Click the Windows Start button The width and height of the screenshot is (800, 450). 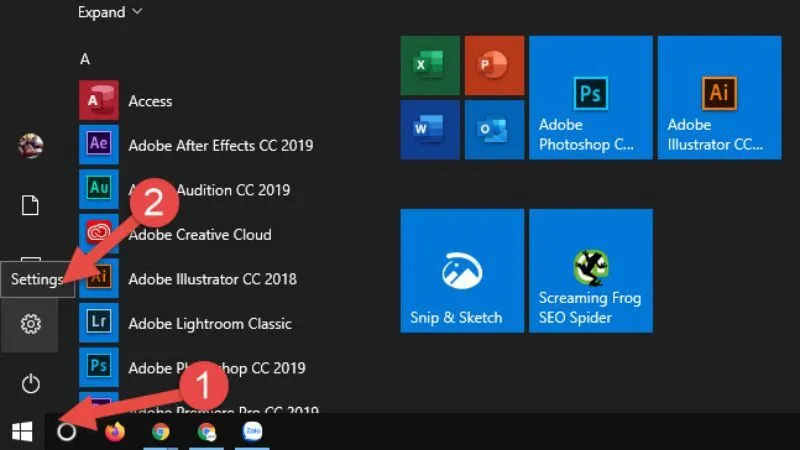point(22,432)
